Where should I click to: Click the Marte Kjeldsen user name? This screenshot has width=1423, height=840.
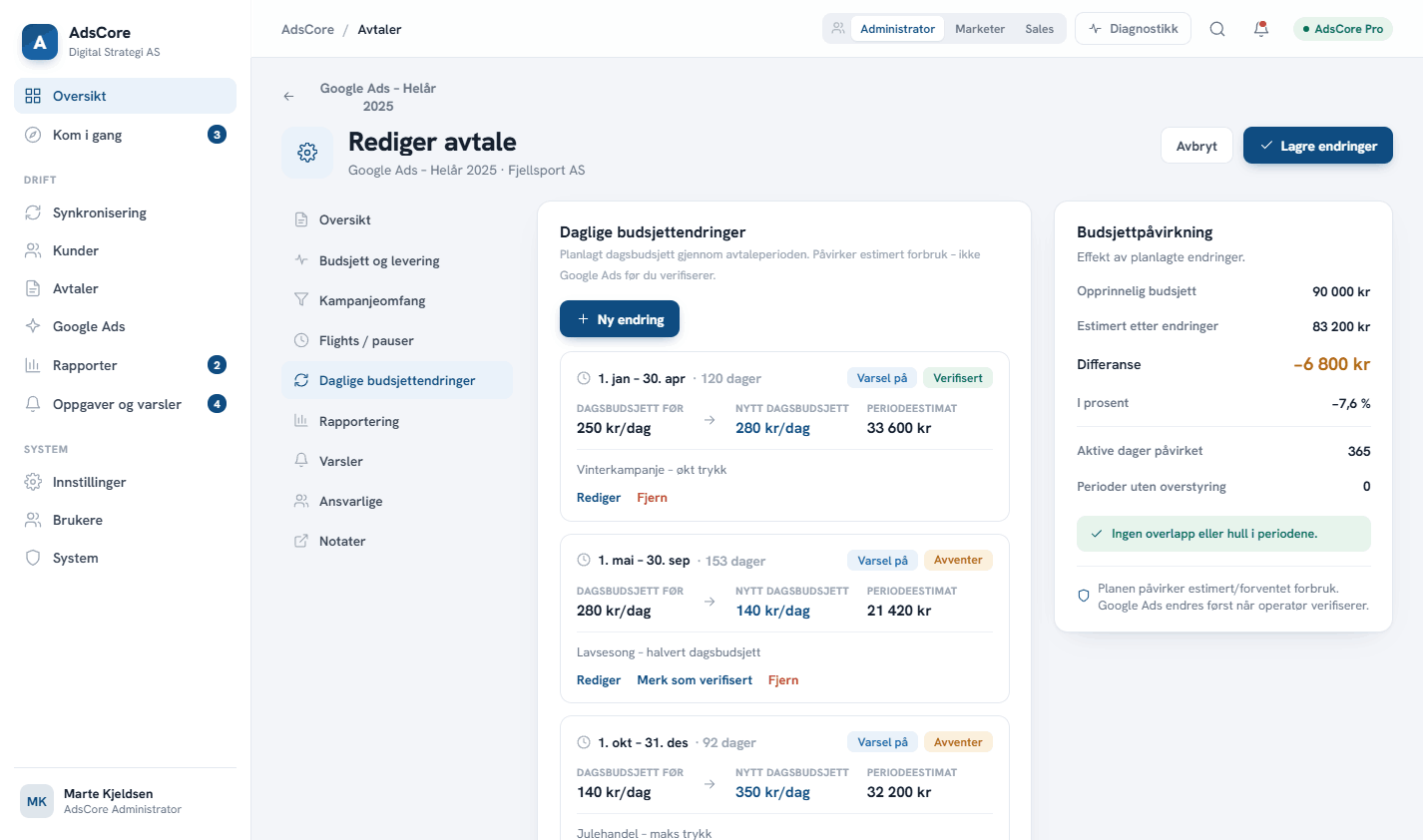(x=108, y=794)
